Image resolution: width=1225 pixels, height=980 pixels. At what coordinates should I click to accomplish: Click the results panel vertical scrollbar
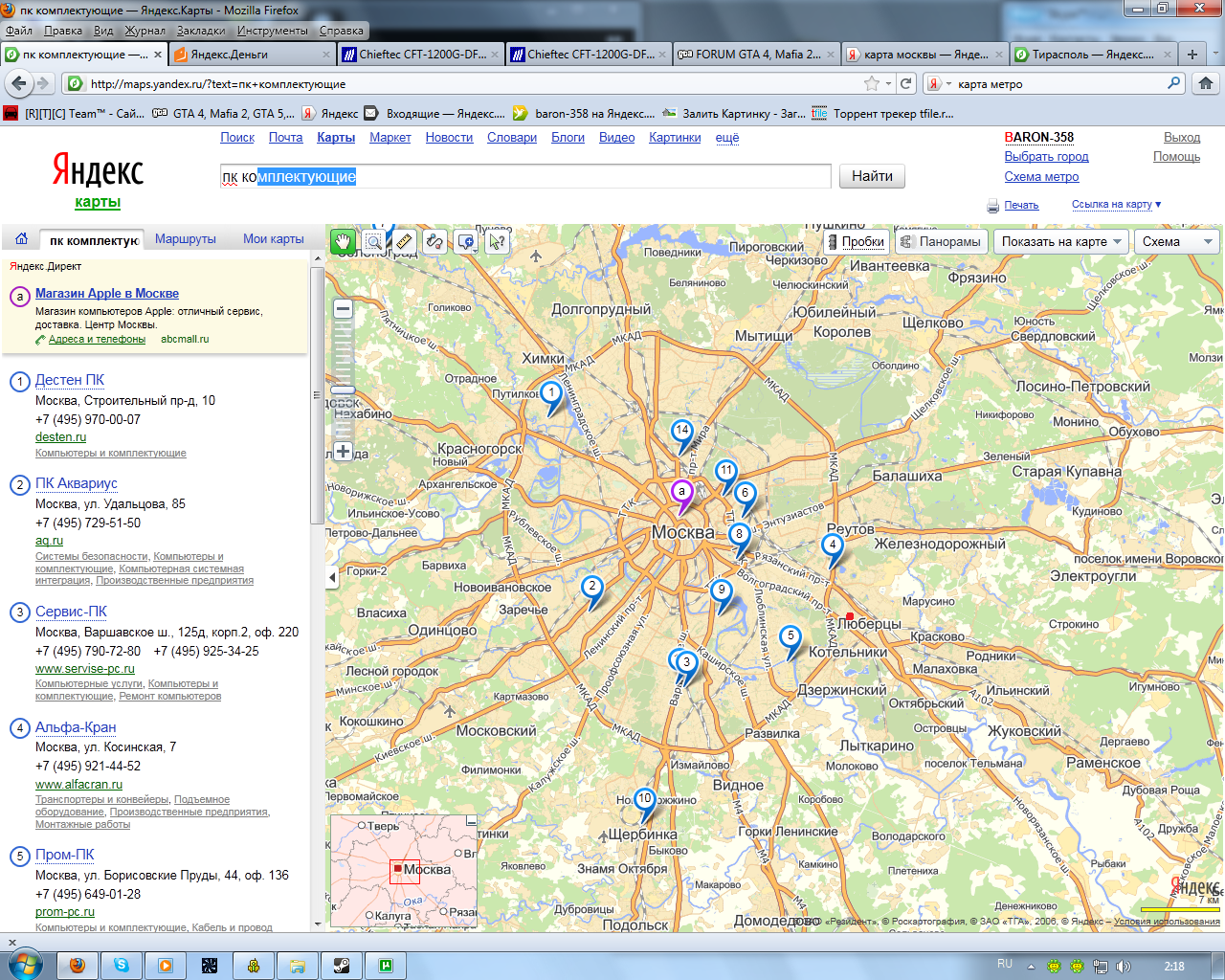tap(317, 396)
